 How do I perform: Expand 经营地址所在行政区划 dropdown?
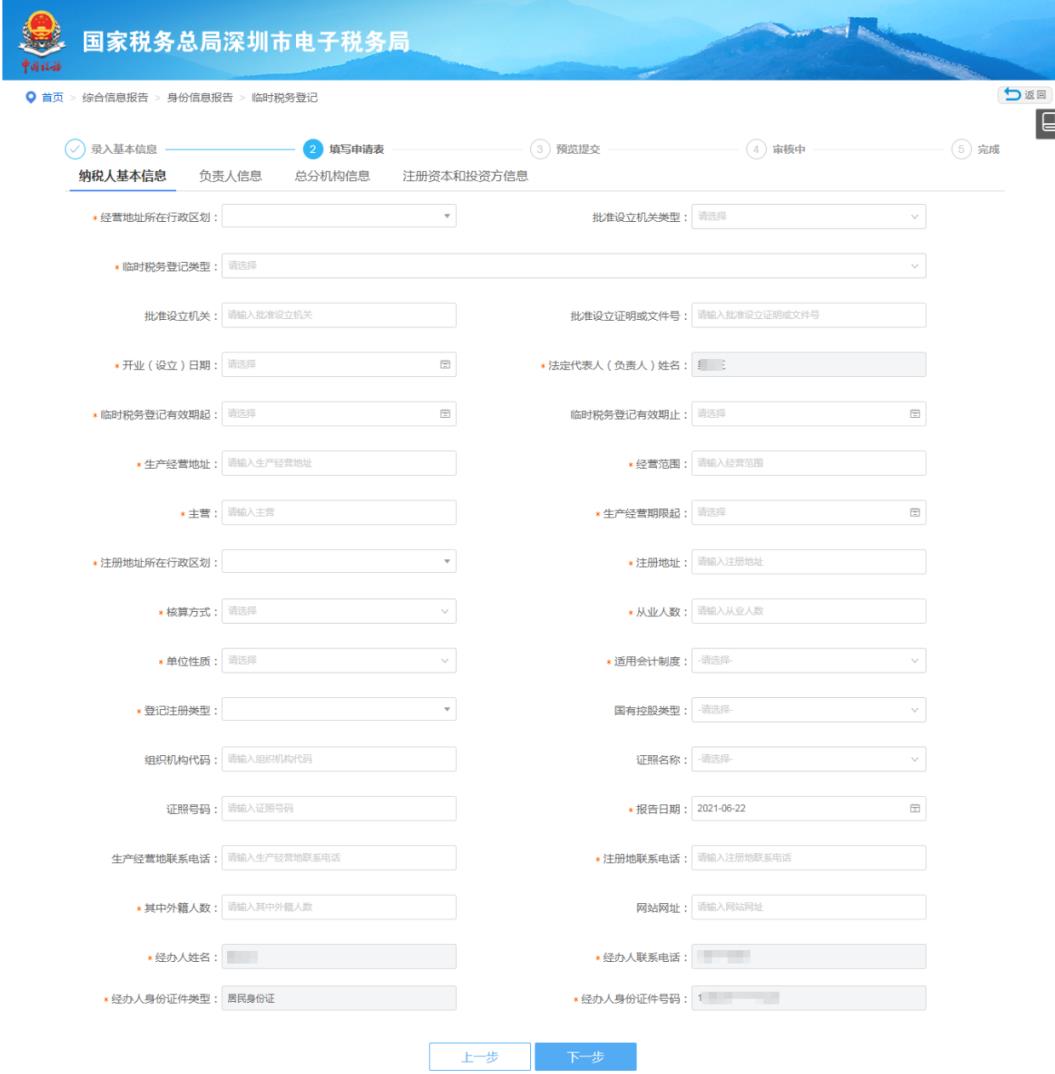(x=446, y=216)
